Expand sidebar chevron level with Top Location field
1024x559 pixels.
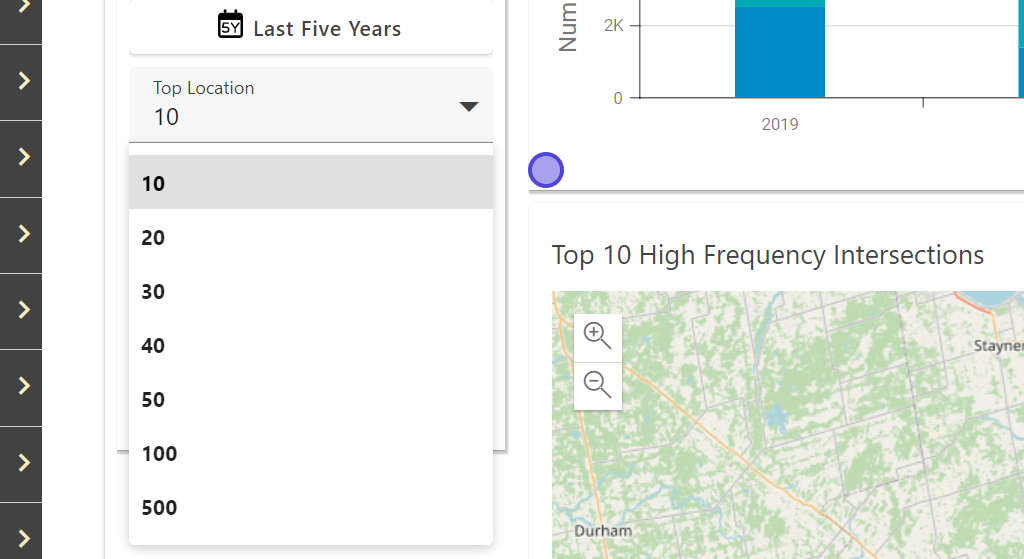point(24,81)
